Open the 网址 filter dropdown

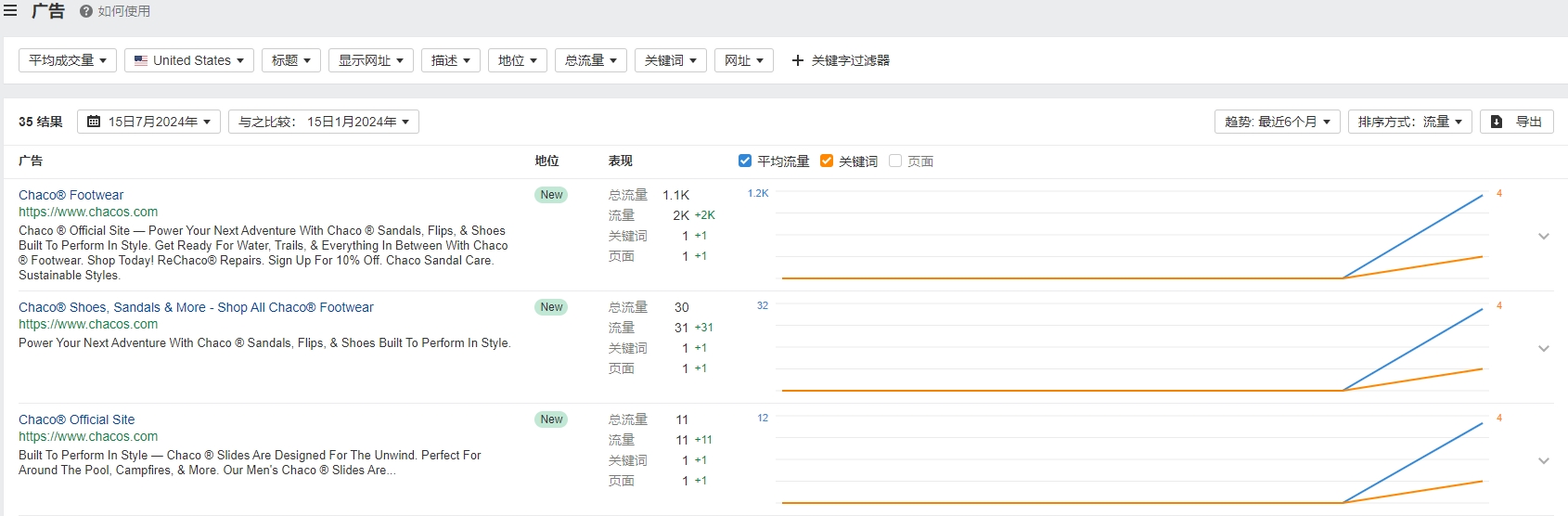point(744,60)
